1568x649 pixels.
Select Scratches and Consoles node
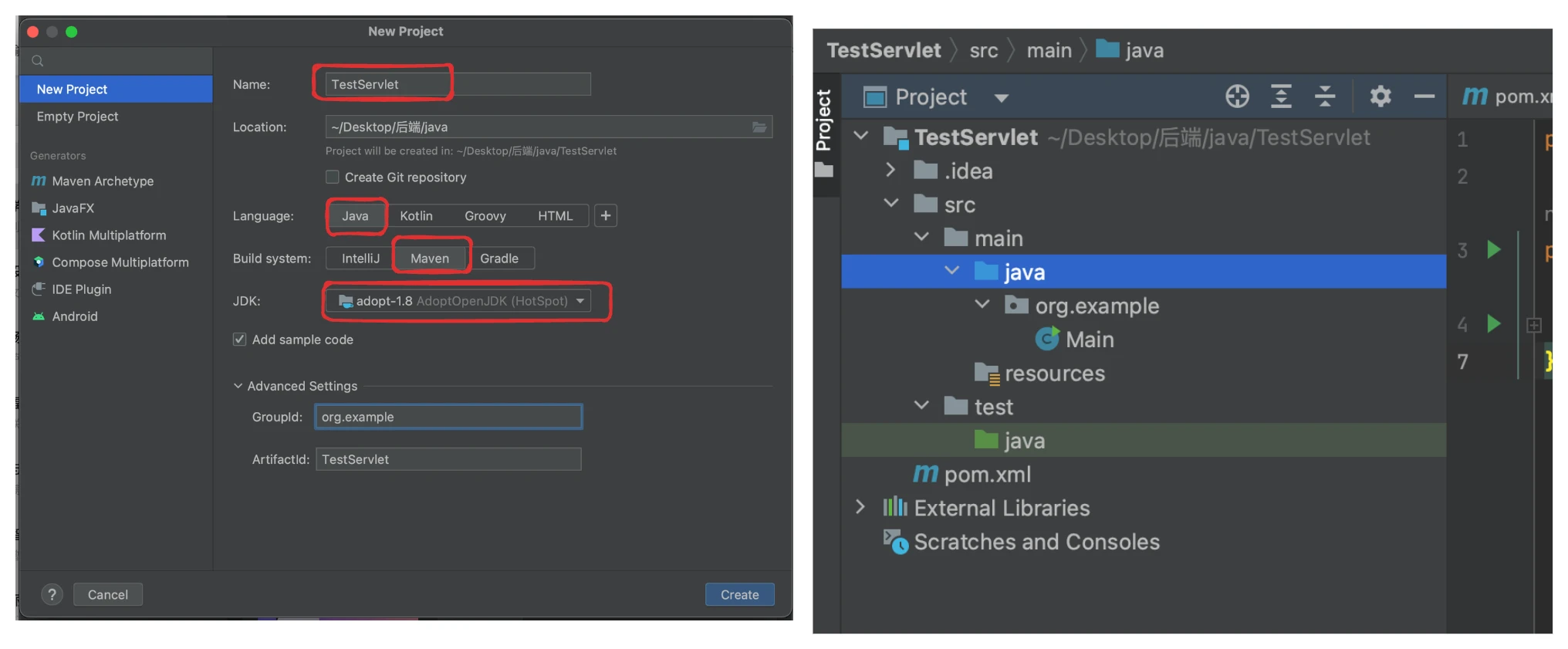click(1021, 542)
